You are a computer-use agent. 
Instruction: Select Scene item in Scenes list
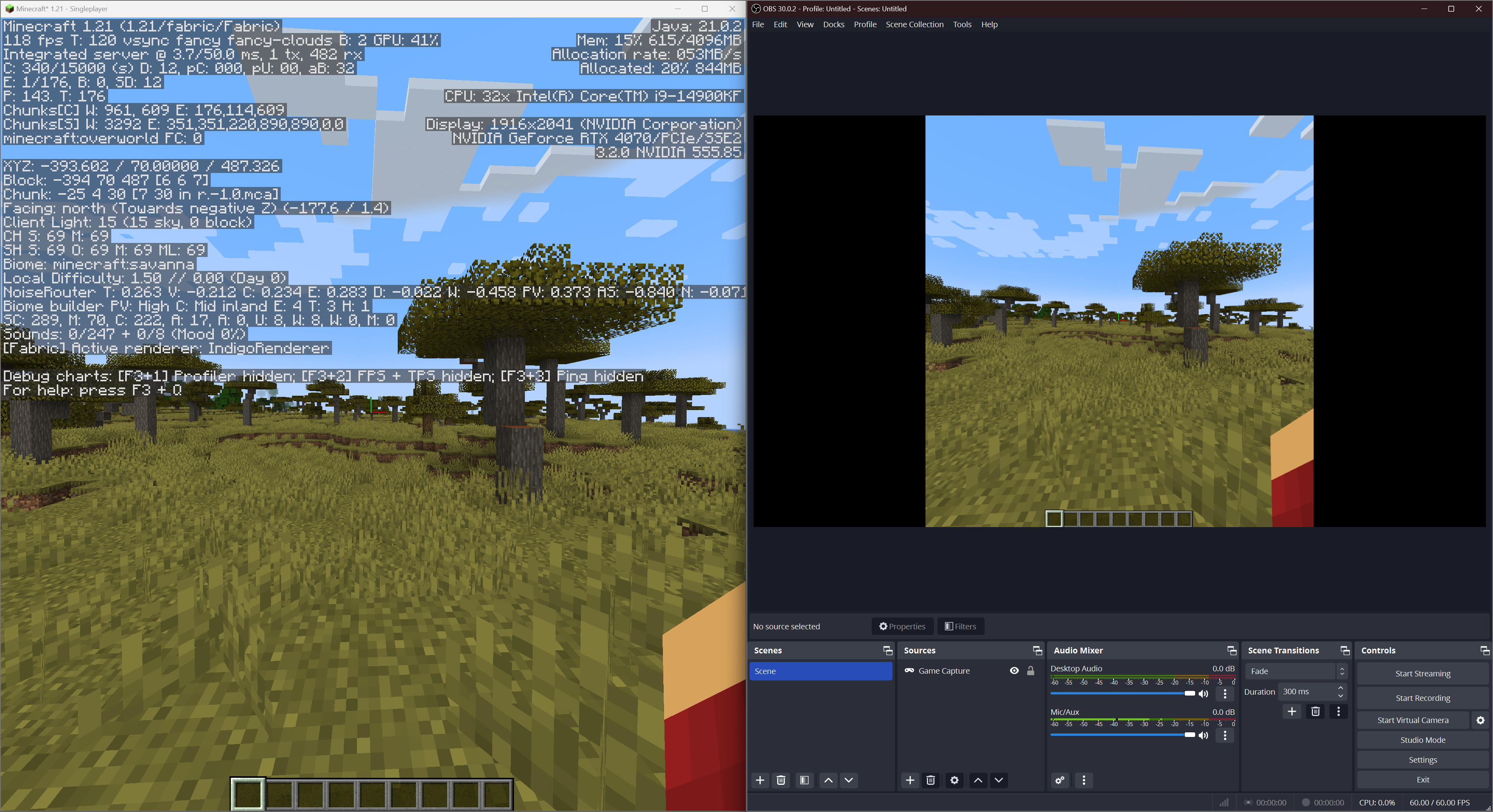tap(821, 671)
